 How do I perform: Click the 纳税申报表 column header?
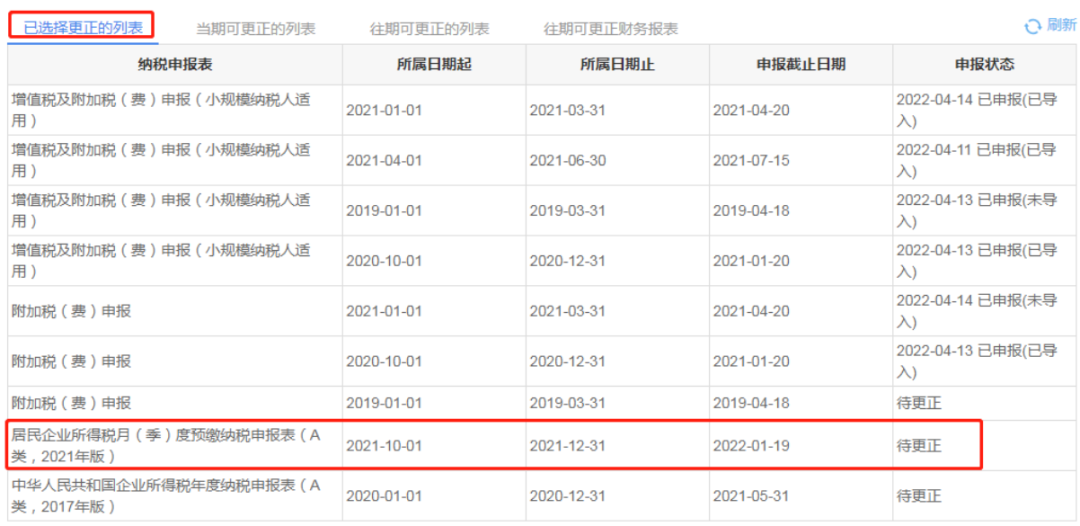point(175,65)
